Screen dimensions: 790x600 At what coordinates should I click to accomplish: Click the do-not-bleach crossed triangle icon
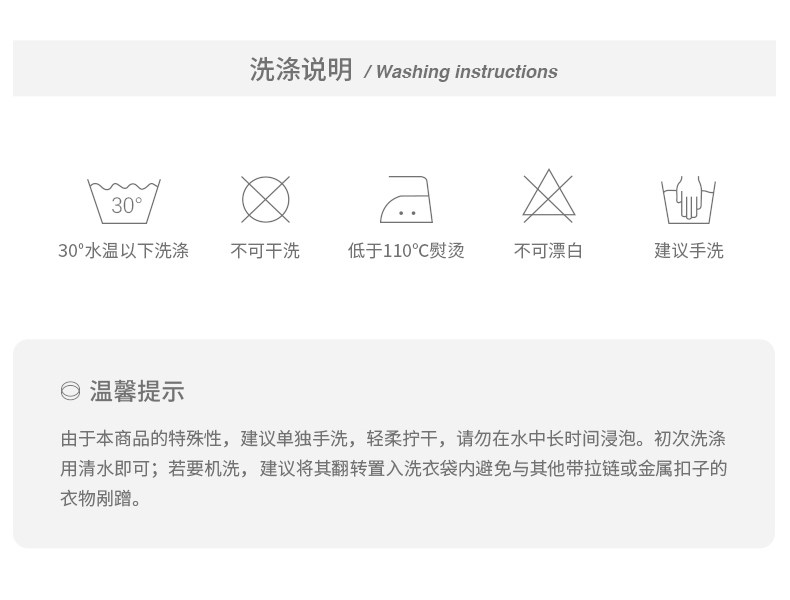pos(548,196)
